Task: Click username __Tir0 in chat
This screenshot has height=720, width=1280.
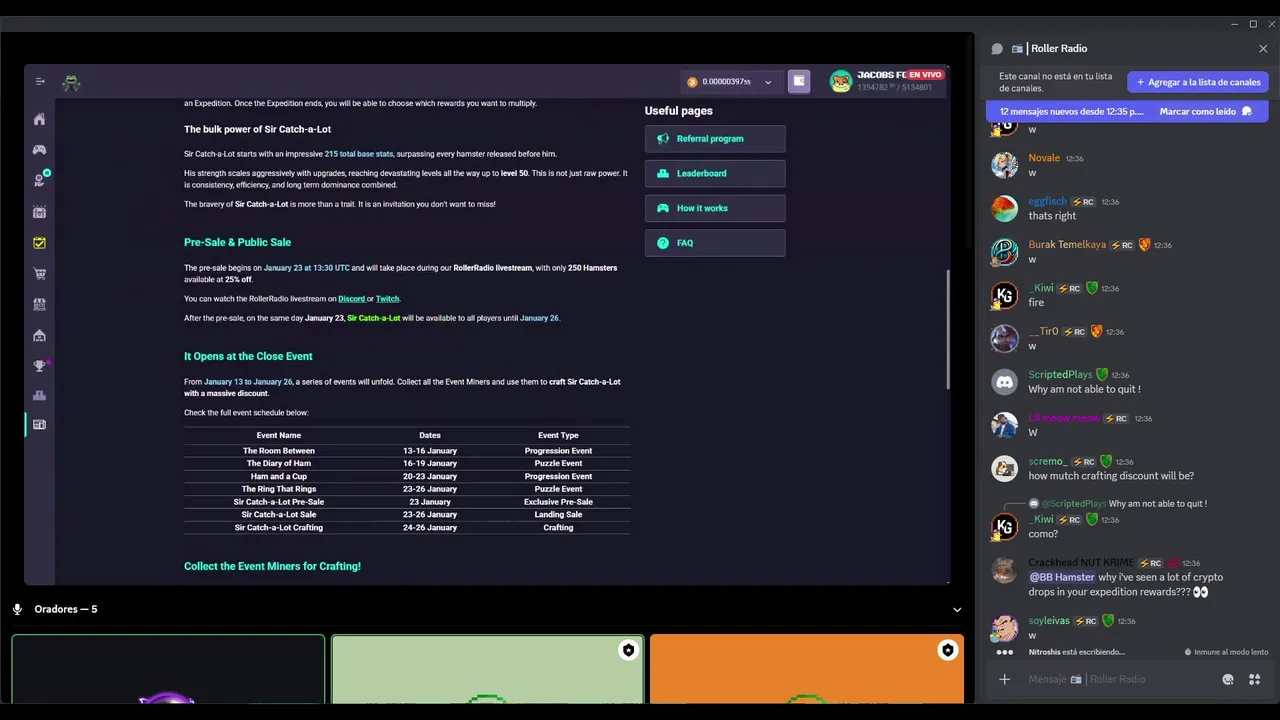Action: (x=1043, y=331)
